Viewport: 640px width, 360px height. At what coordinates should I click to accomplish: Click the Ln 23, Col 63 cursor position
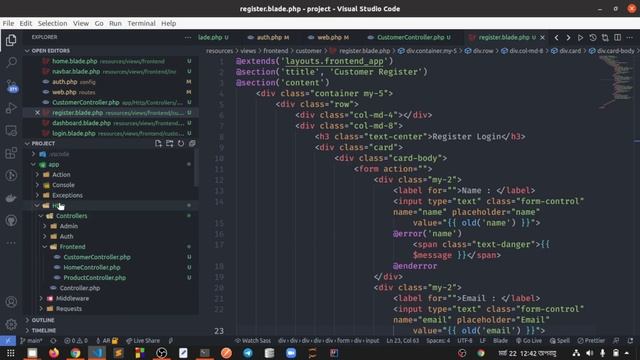click(x=402, y=340)
